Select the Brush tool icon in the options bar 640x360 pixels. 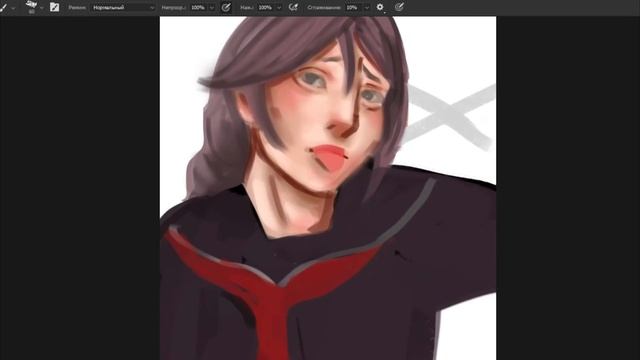3,7
